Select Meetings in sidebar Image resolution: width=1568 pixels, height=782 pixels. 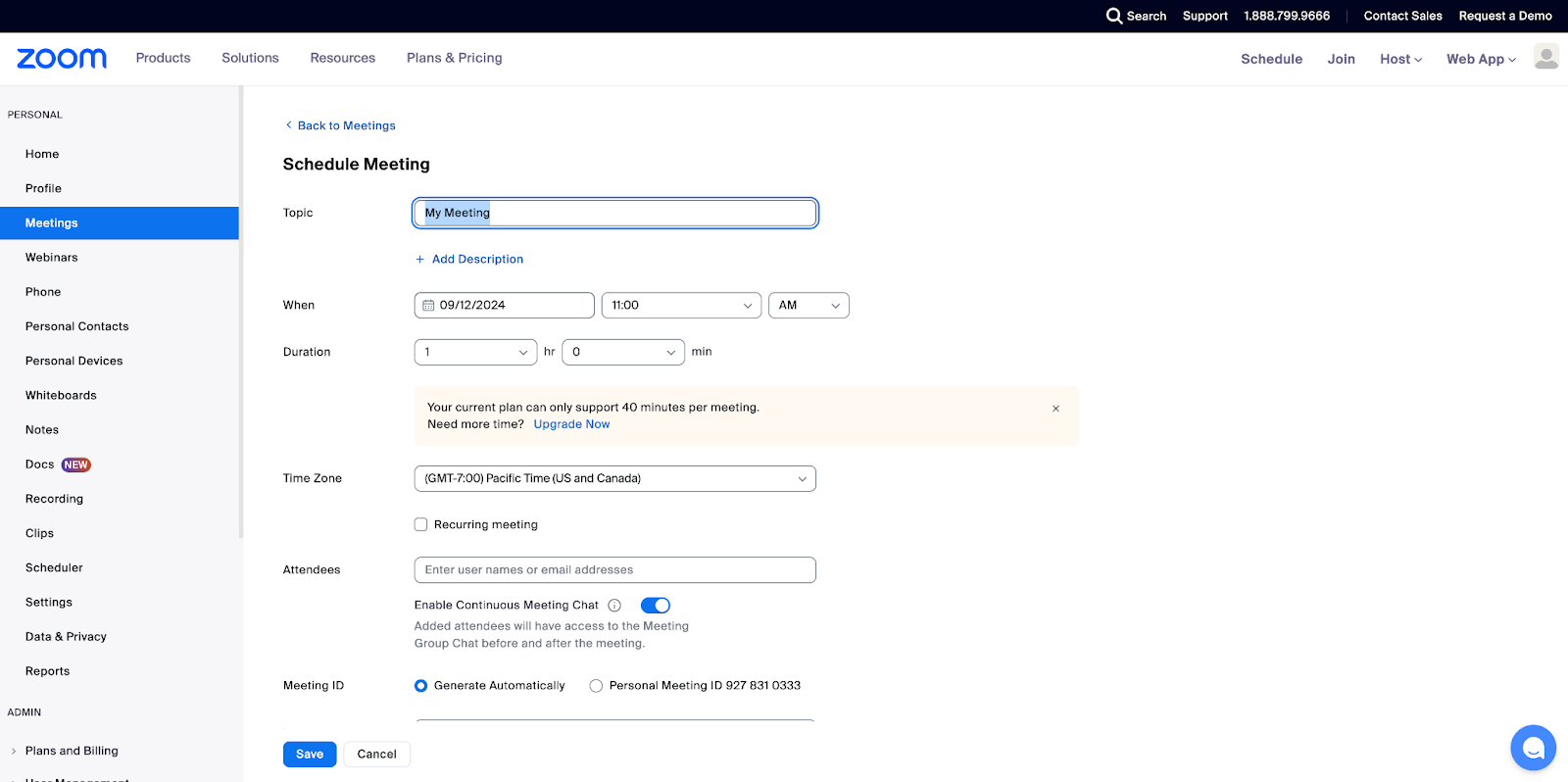120,223
